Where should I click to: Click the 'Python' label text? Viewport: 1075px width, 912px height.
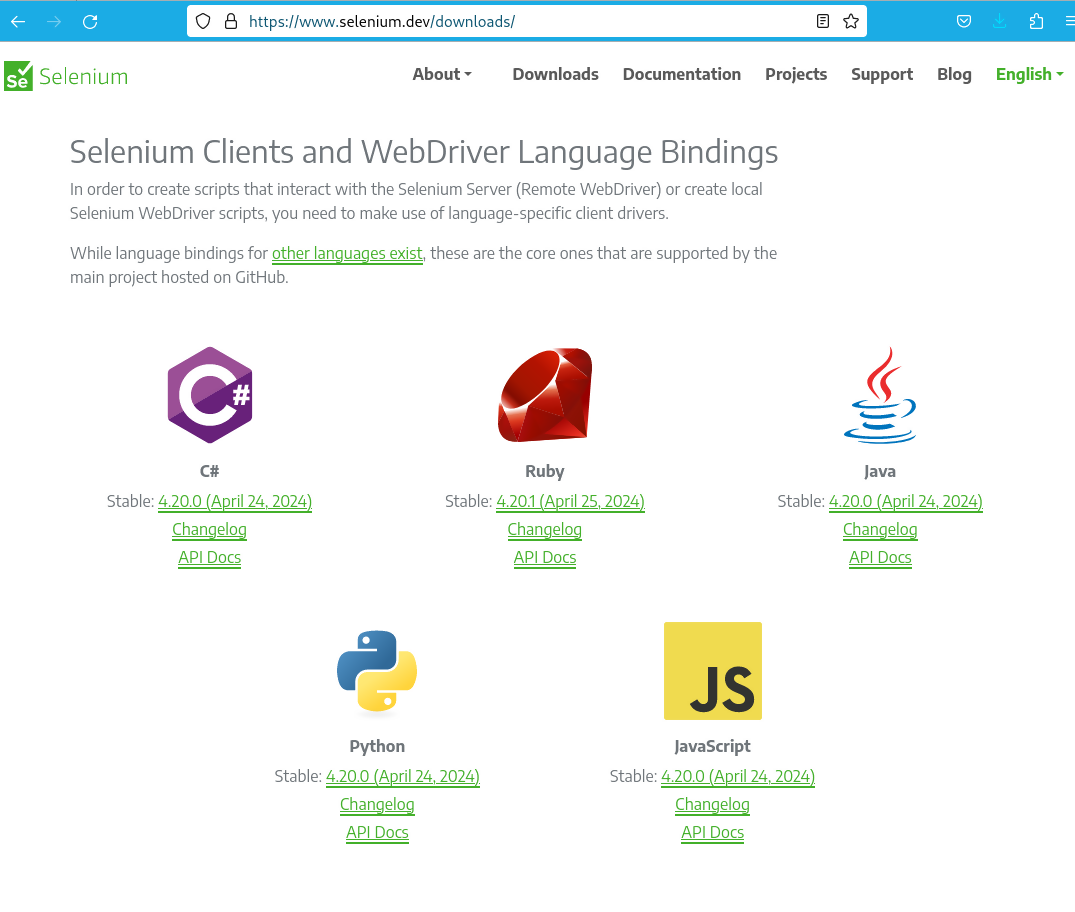pos(377,746)
